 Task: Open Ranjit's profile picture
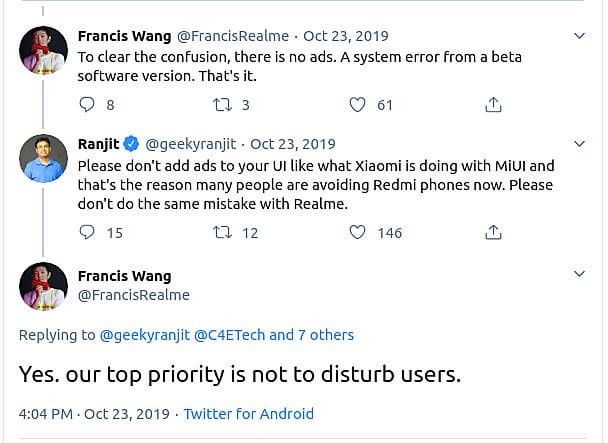coord(43,158)
